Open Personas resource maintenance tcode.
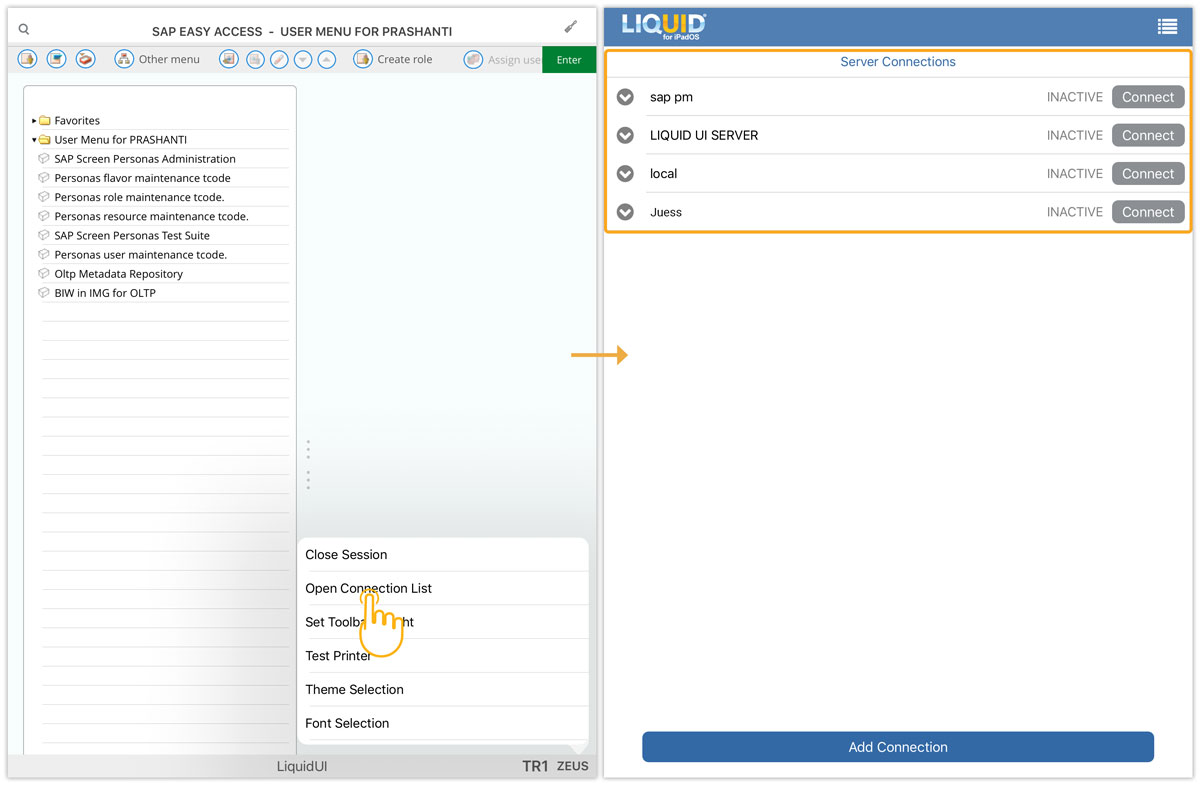This screenshot has height=785, width=1200. click(x=151, y=216)
